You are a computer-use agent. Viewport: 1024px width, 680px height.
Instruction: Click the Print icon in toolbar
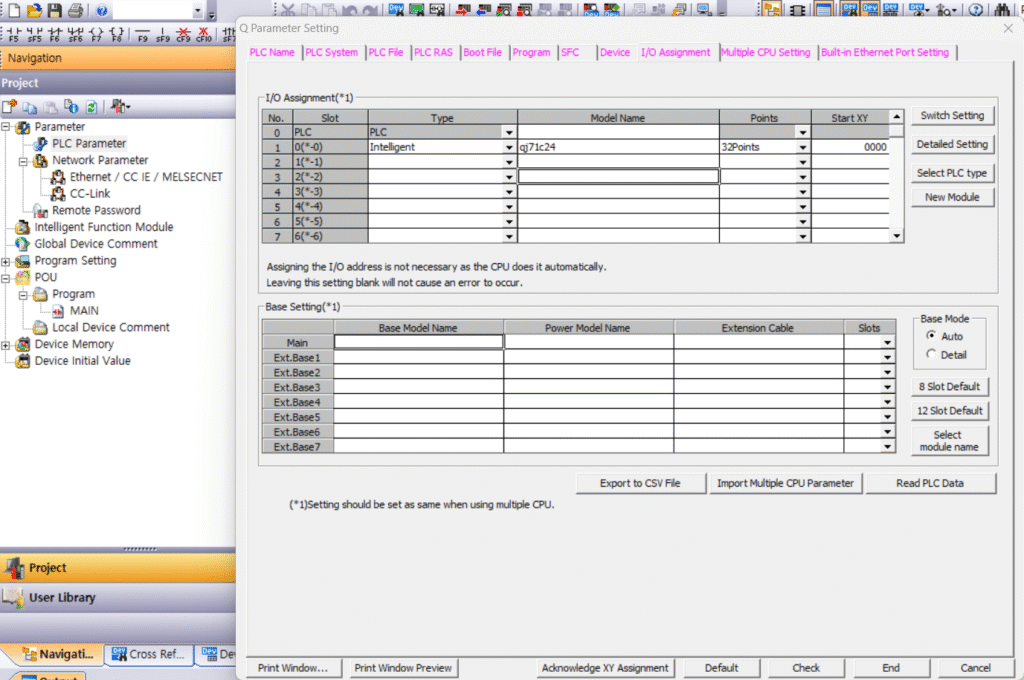(x=75, y=11)
